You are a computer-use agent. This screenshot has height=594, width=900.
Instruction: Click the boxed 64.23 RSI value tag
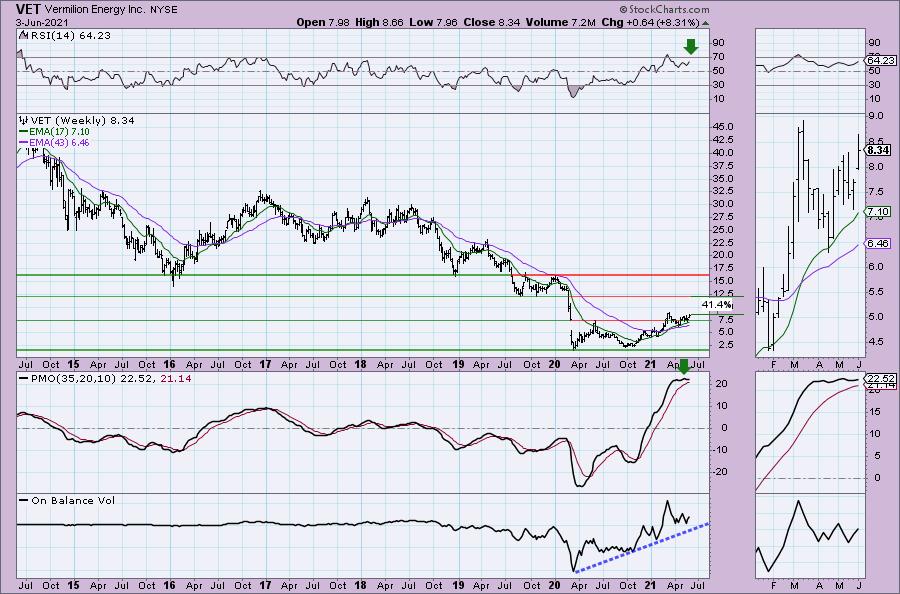click(x=881, y=60)
